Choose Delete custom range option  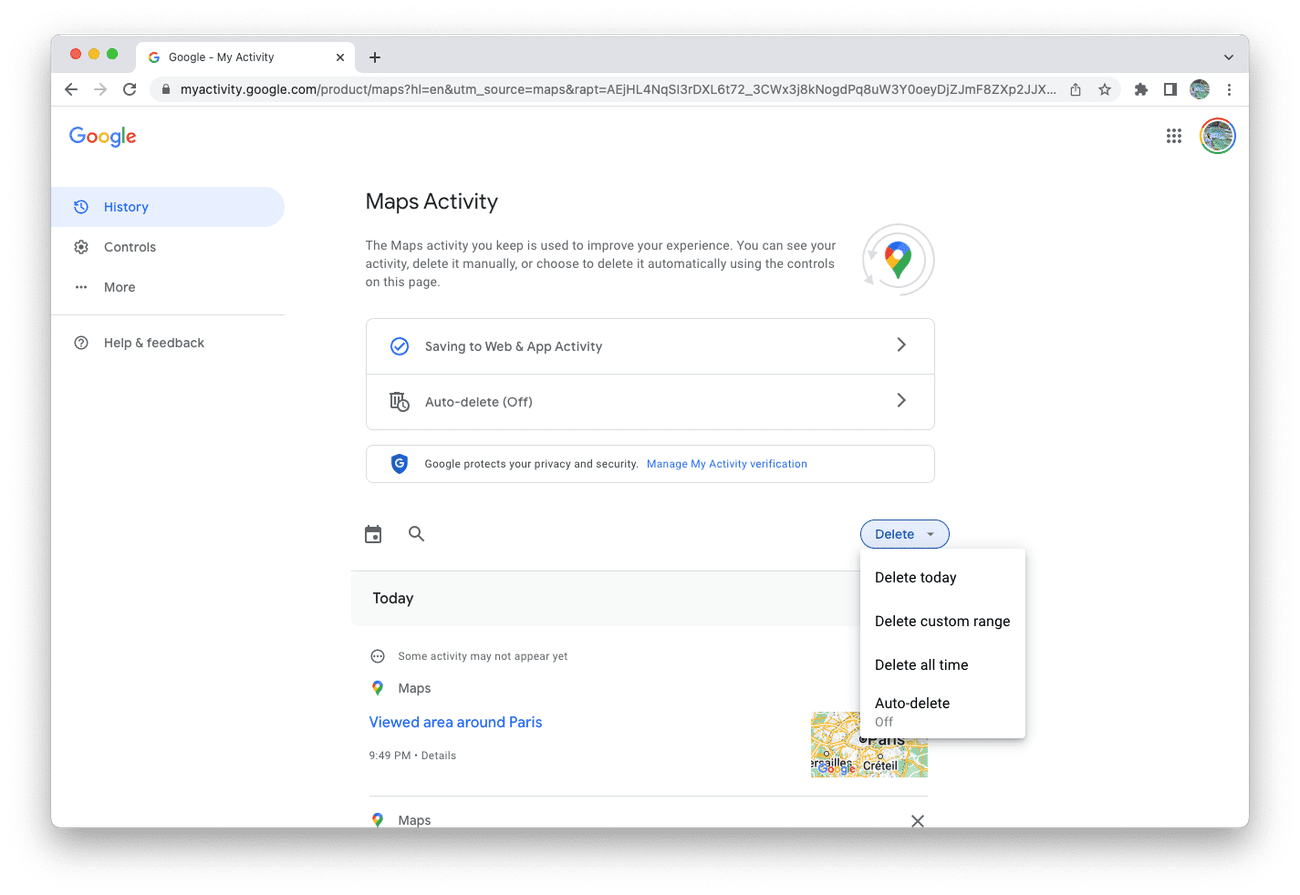(x=942, y=621)
